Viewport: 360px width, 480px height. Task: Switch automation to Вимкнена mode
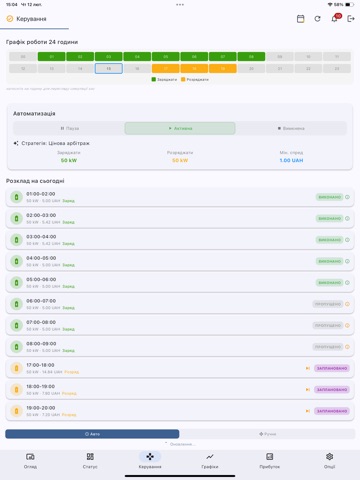(x=291, y=128)
